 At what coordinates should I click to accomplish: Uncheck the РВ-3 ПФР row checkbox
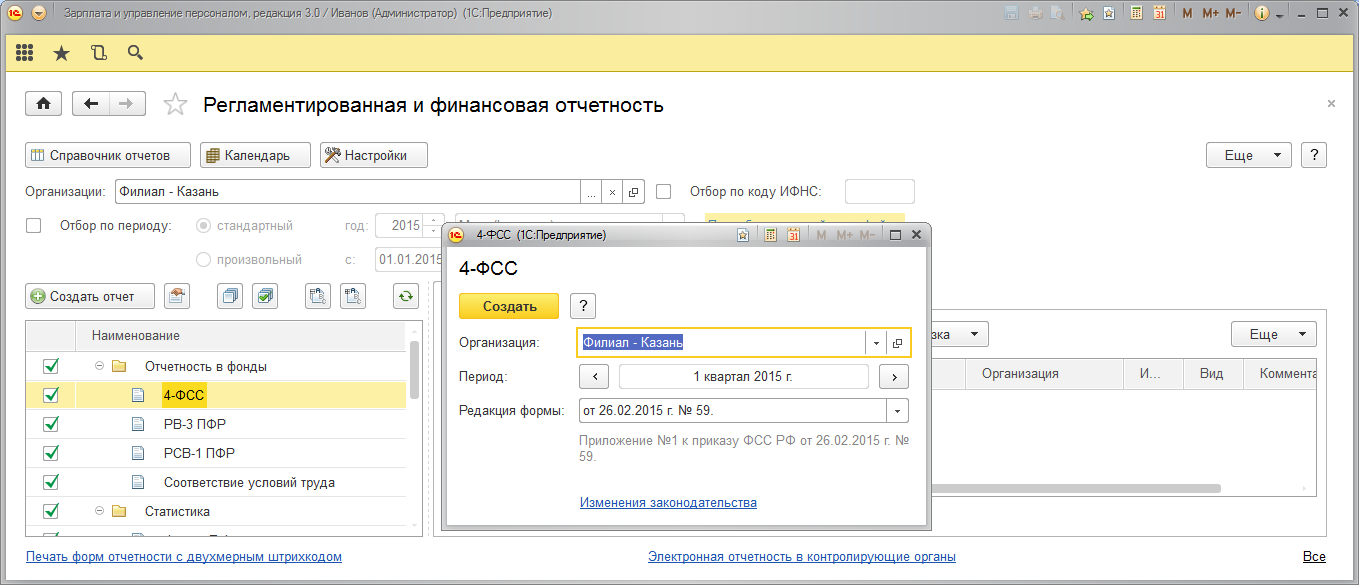51,424
